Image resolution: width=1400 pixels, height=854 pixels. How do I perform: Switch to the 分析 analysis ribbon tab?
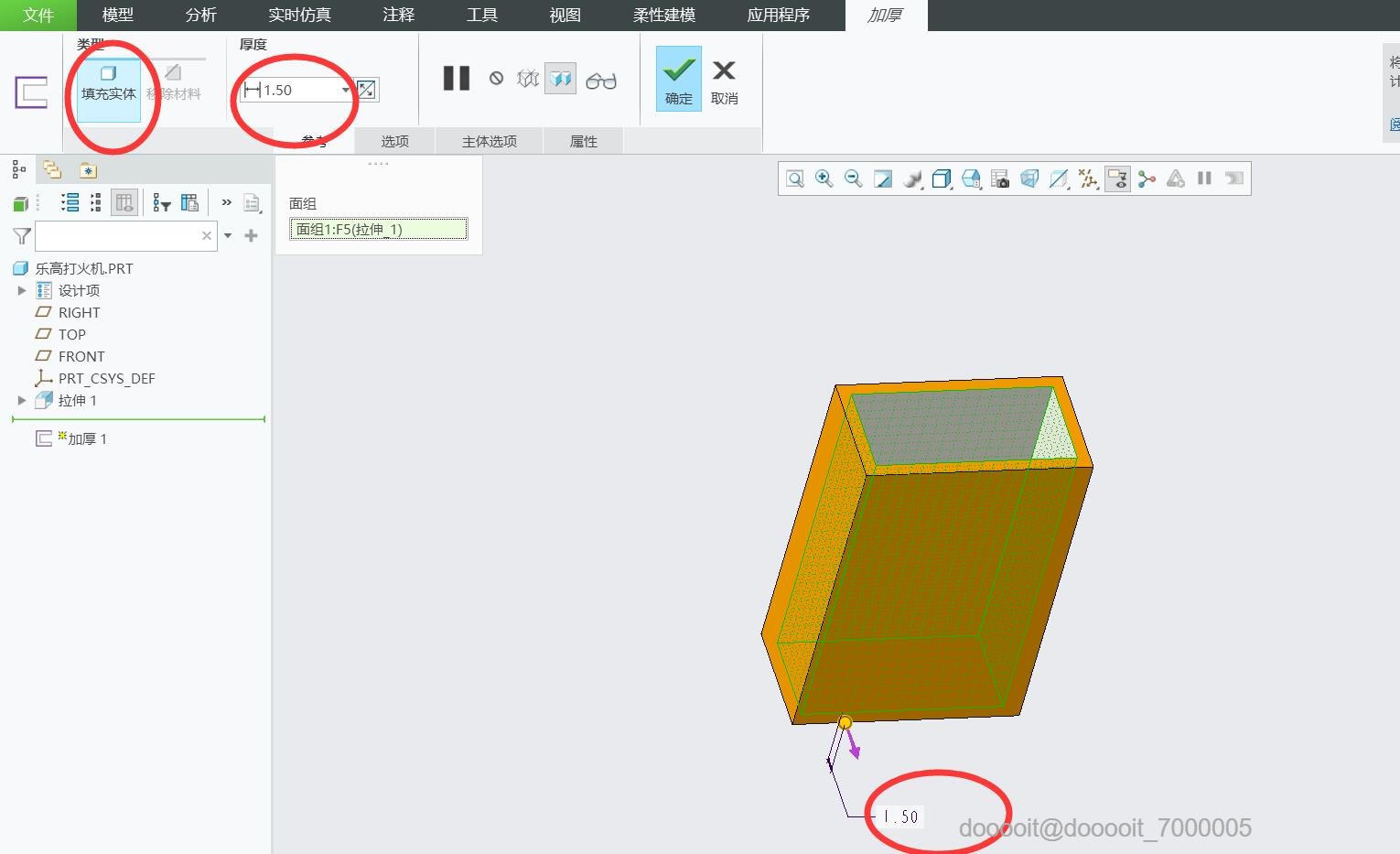point(201,15)
